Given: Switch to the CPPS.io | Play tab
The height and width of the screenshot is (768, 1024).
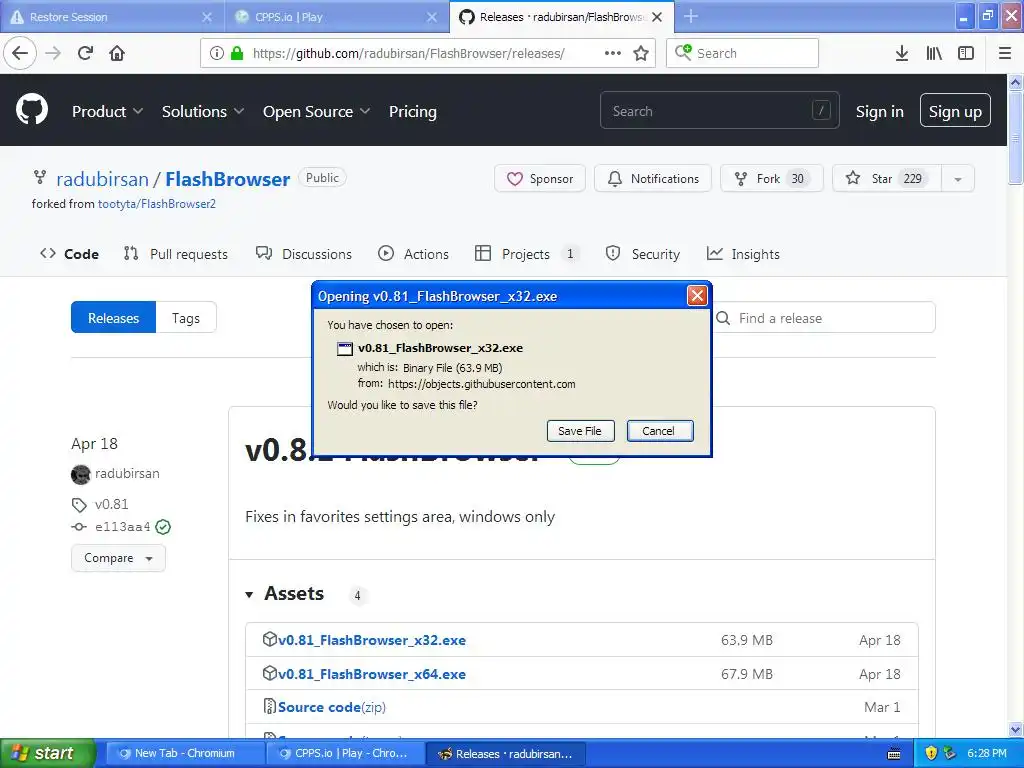Looking at the screenshot, I should [337, 17].
